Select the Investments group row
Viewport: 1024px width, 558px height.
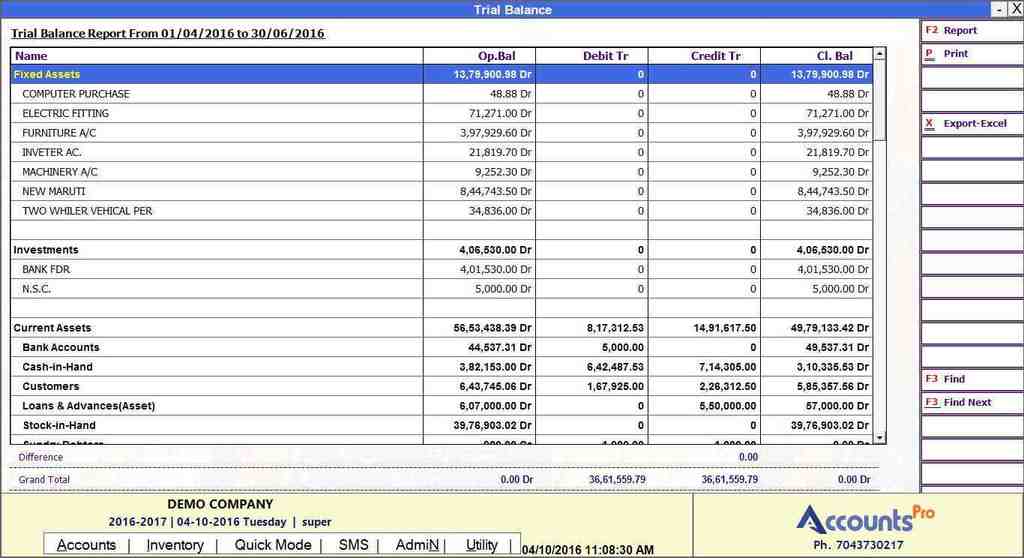(x=46, y=250)
